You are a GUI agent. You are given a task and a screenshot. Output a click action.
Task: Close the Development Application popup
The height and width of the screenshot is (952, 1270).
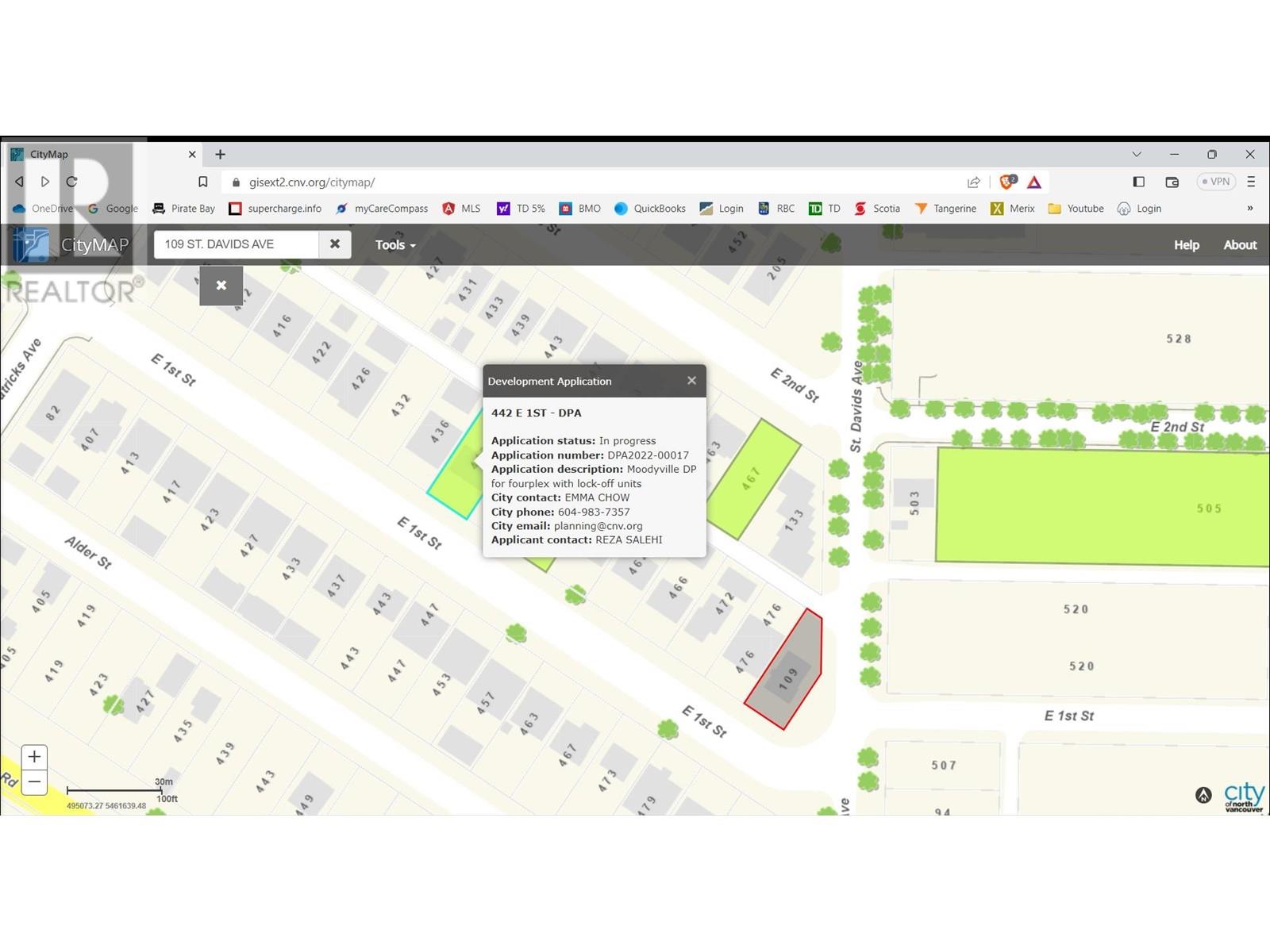(x=691, y=381)
